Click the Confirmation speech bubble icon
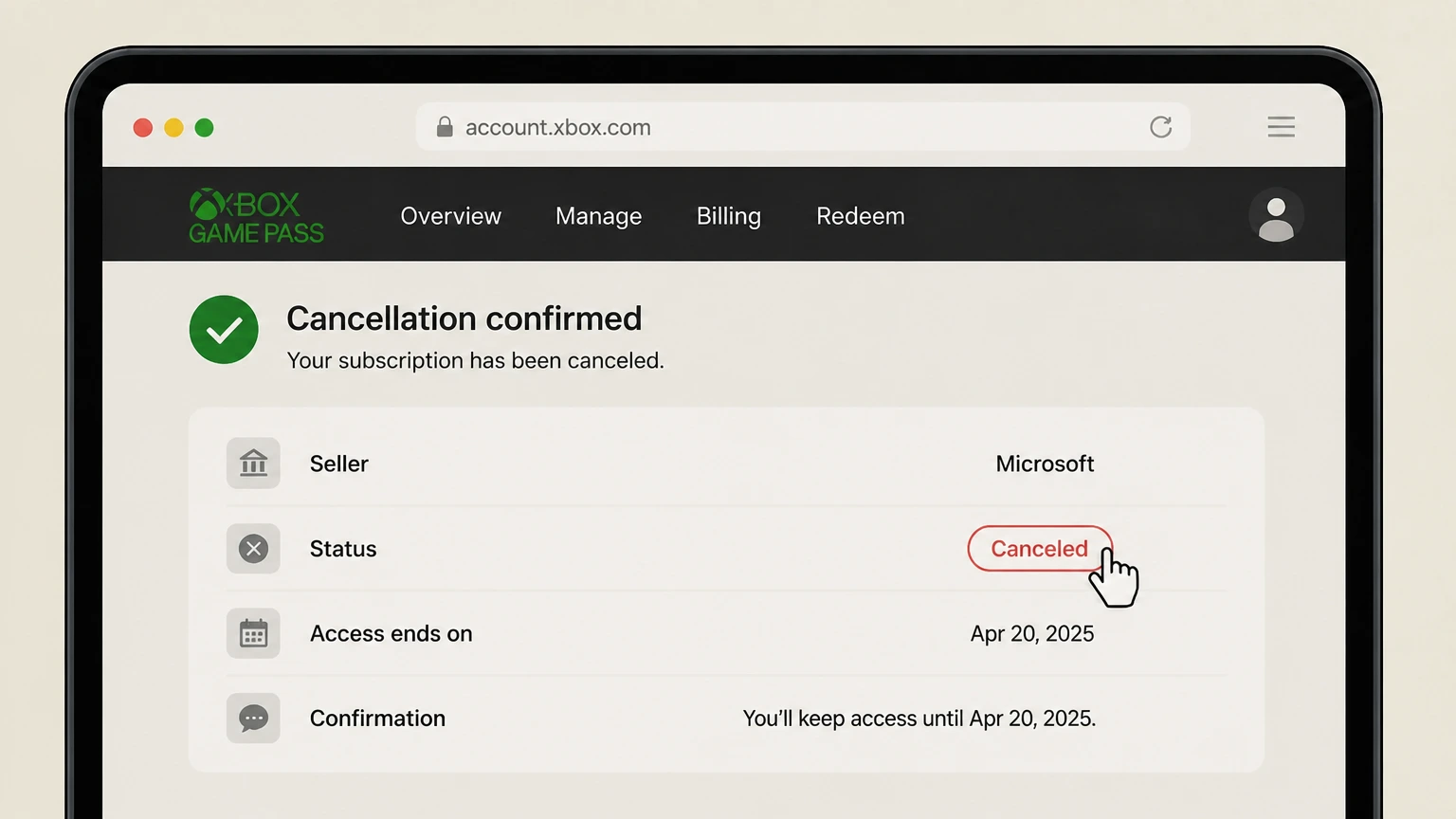The height and width of the screenshot is (819, 1456). coord(253,718)
